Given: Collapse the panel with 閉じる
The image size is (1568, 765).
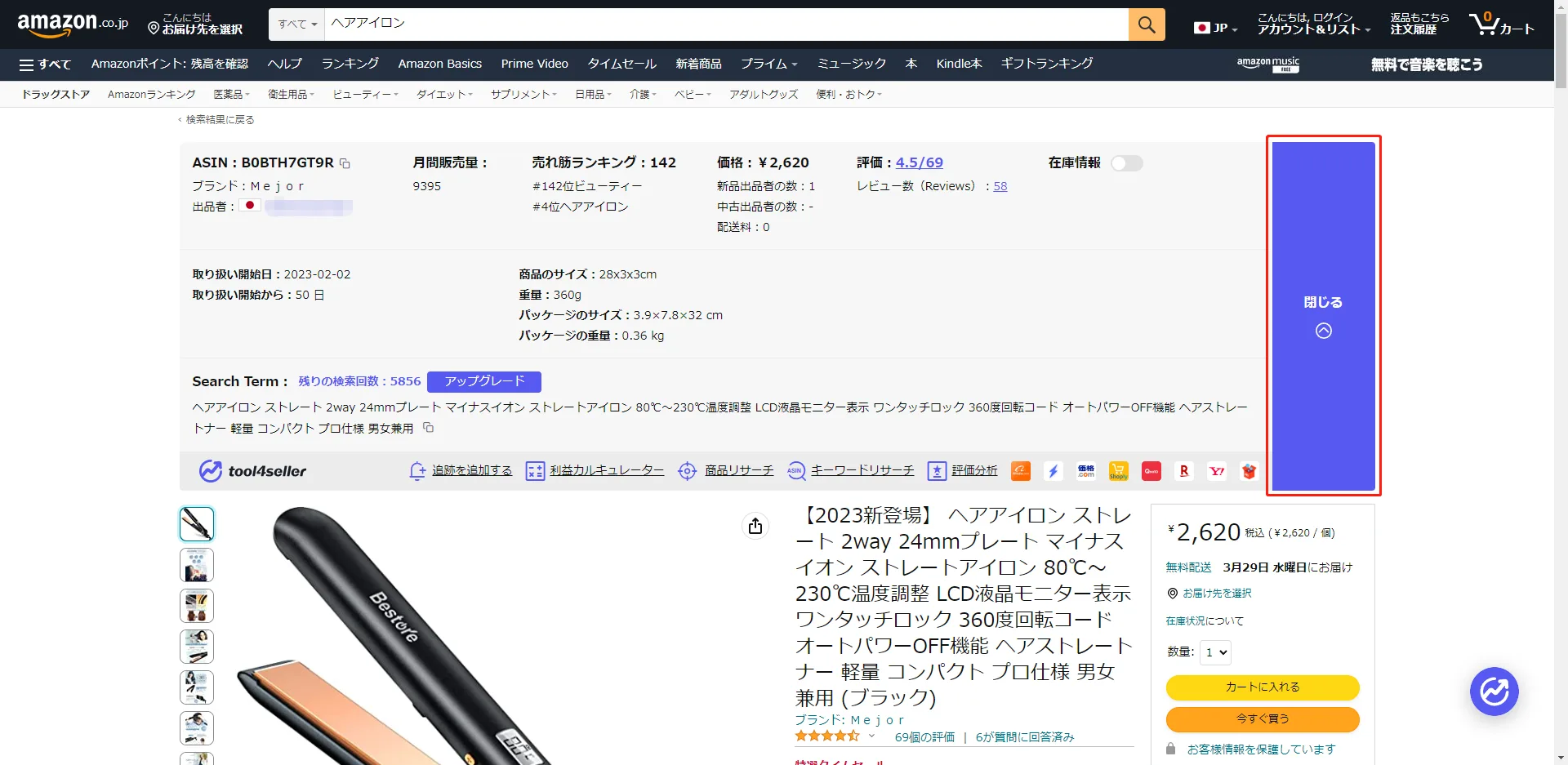Looking at the screenshot, I should 1323,315.
